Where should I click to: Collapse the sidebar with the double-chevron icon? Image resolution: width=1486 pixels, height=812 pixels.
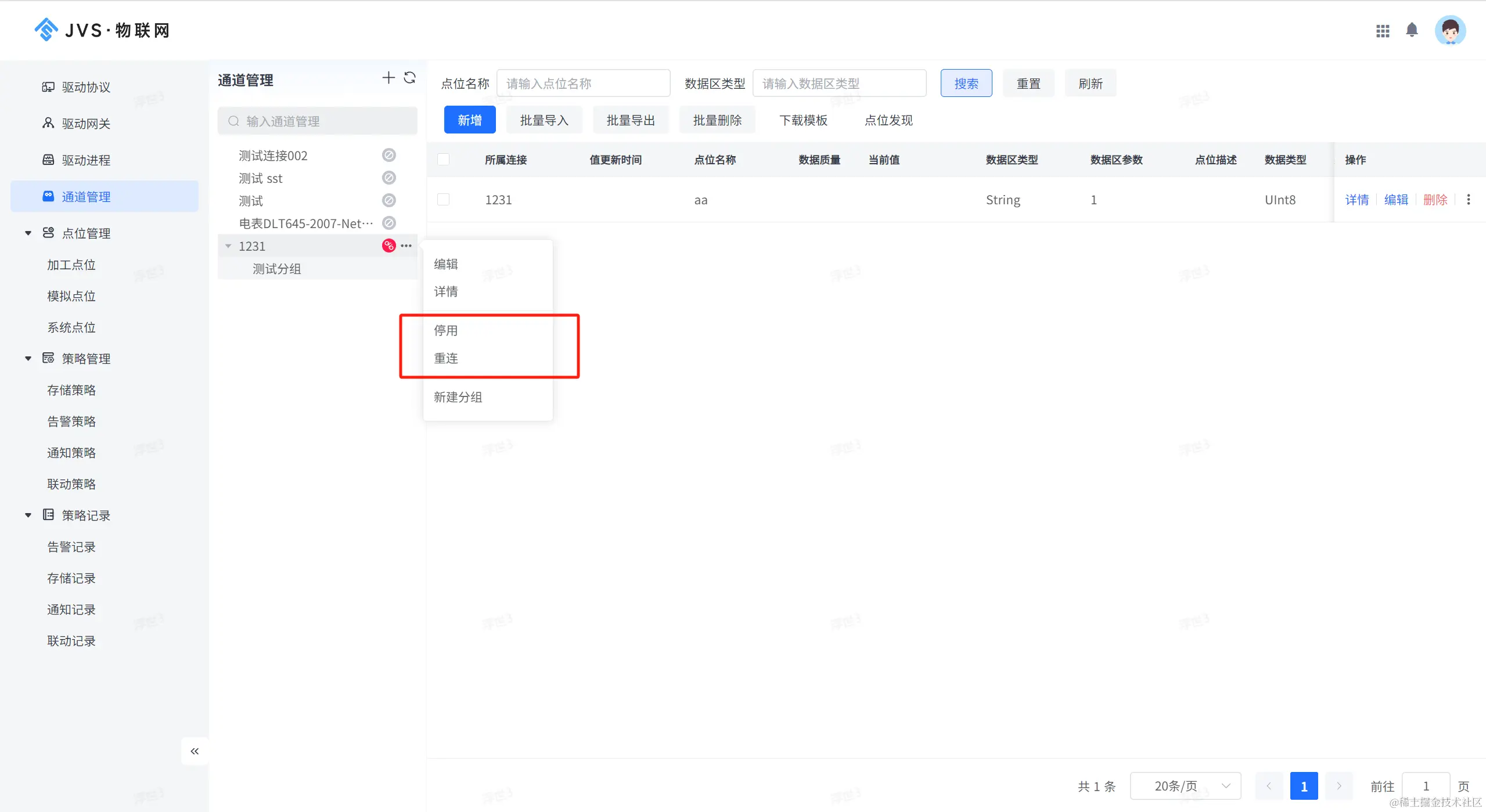pyautogui.click(x=195, y=751)
